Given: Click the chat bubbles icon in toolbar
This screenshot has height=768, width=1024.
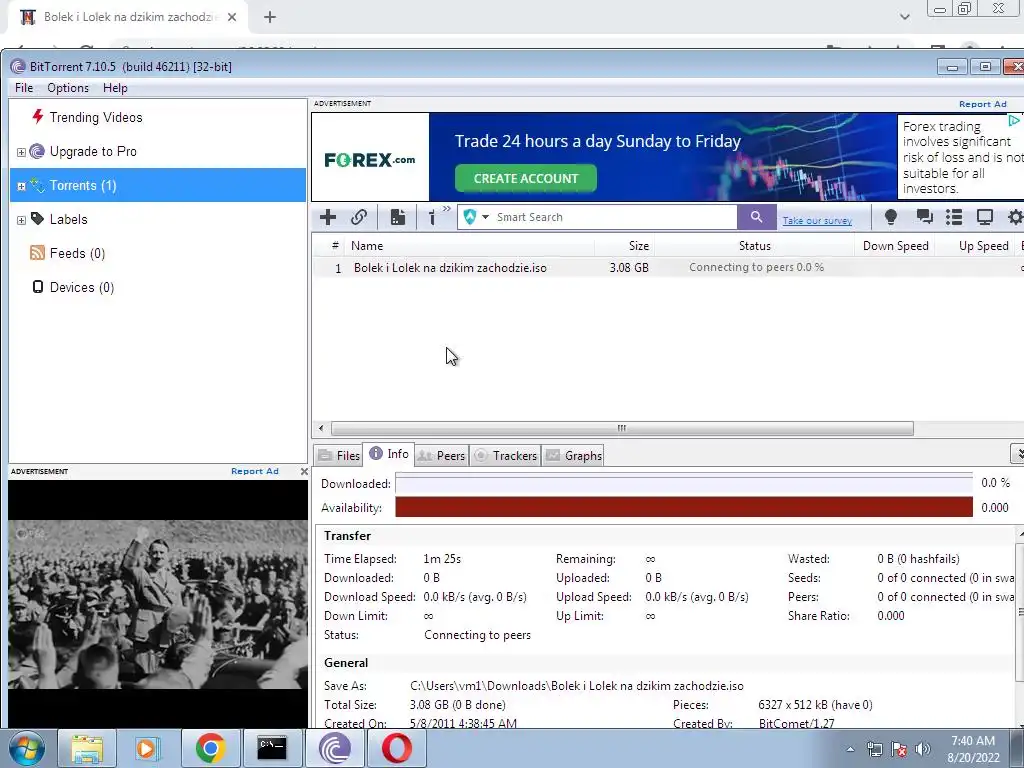Looking at the screenshot, I should tap(924, 217).
